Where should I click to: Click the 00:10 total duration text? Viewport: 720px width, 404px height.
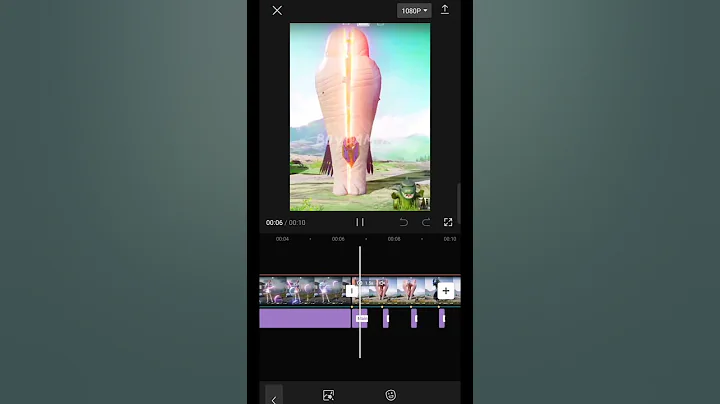(297, 223)
